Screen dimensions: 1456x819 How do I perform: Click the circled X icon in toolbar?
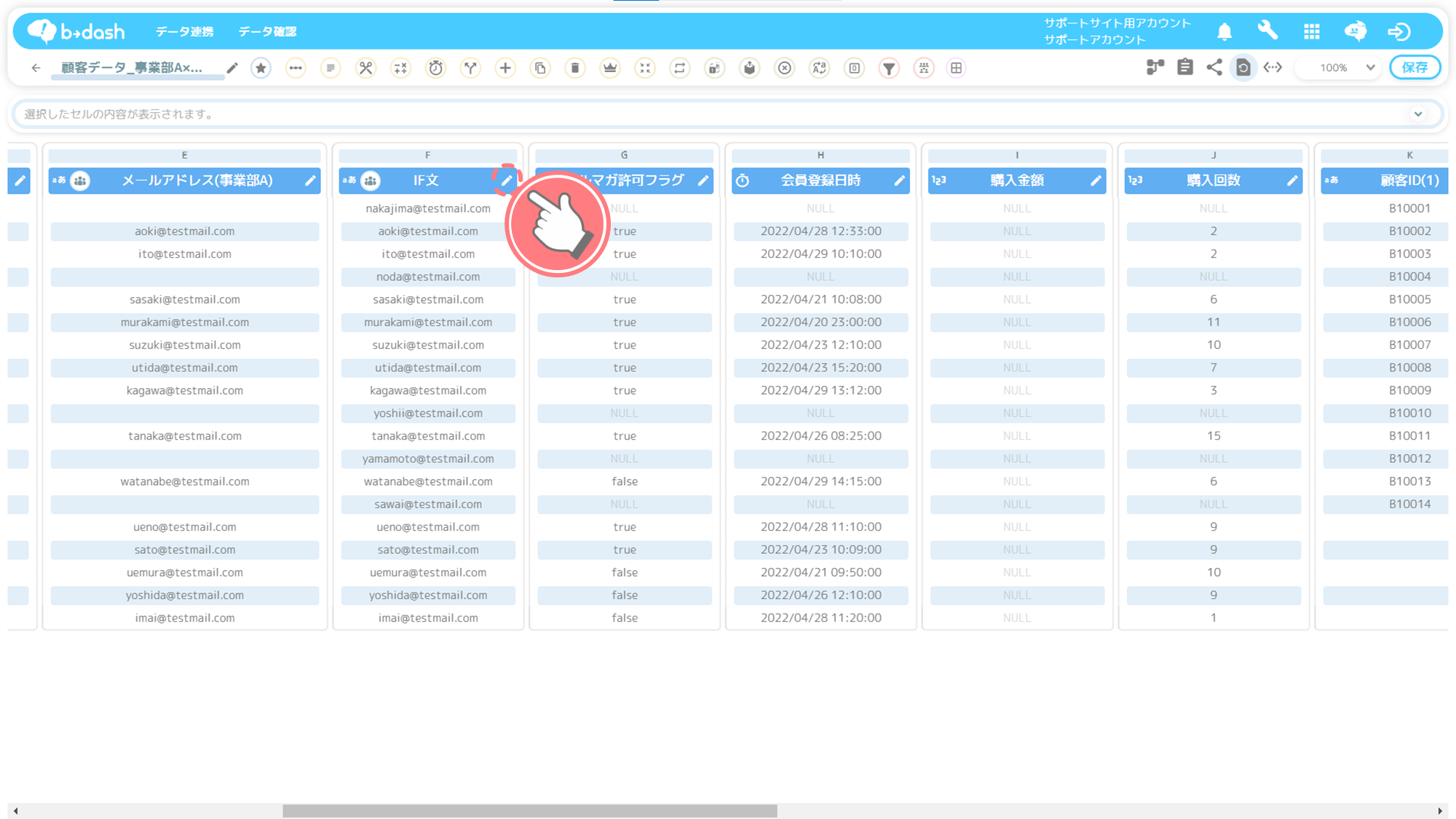[x=785, y=68]
